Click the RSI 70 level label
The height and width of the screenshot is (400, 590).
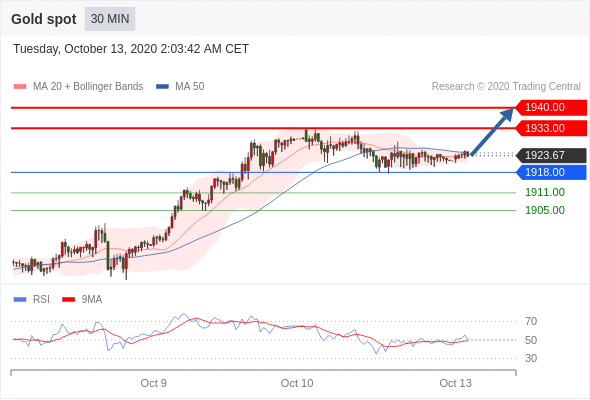click(531, 321)
